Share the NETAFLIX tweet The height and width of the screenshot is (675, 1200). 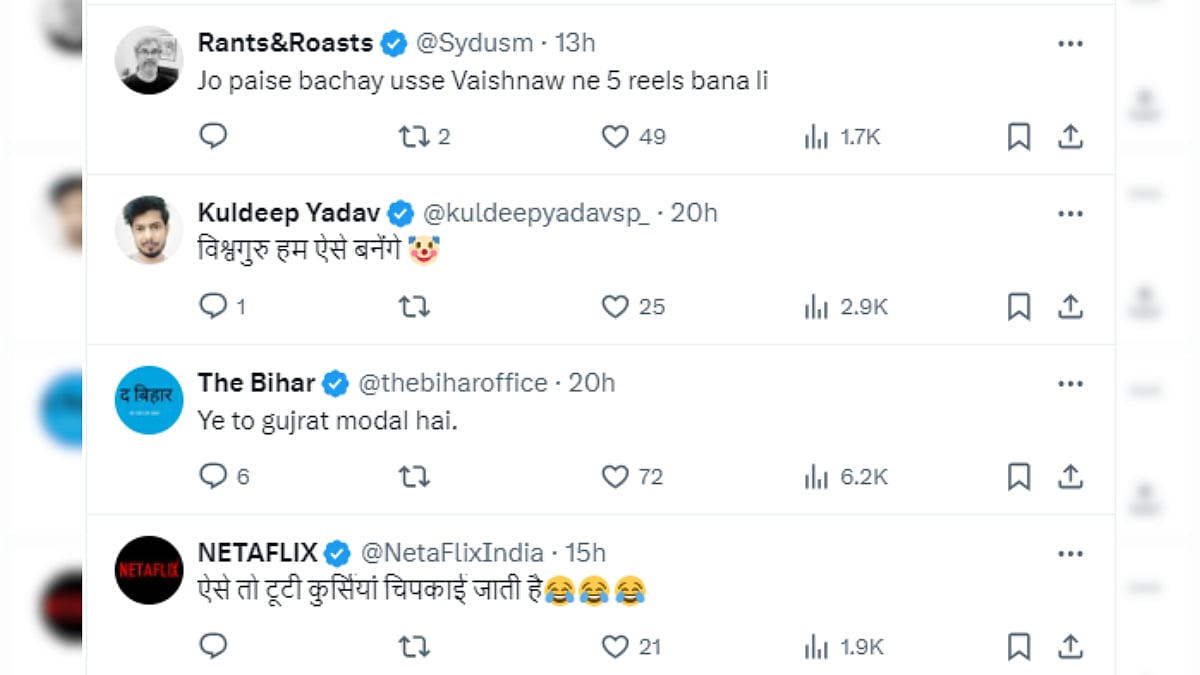point(1070,647)
